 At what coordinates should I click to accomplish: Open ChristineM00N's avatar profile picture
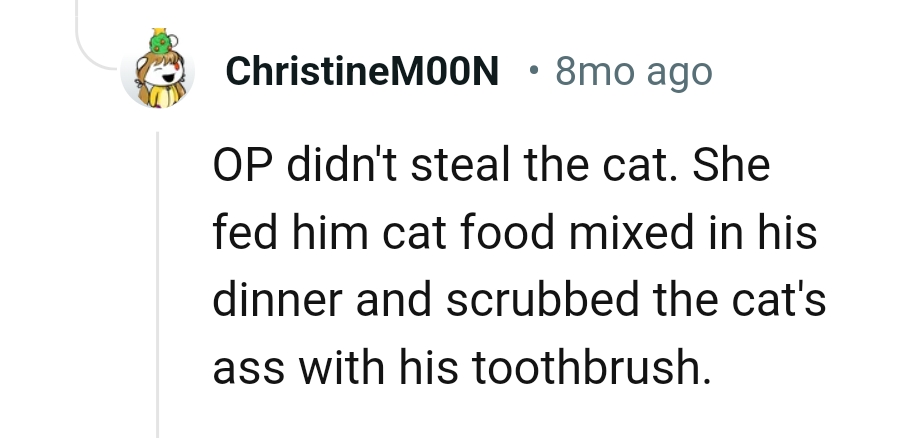click(x=158, y=75)
